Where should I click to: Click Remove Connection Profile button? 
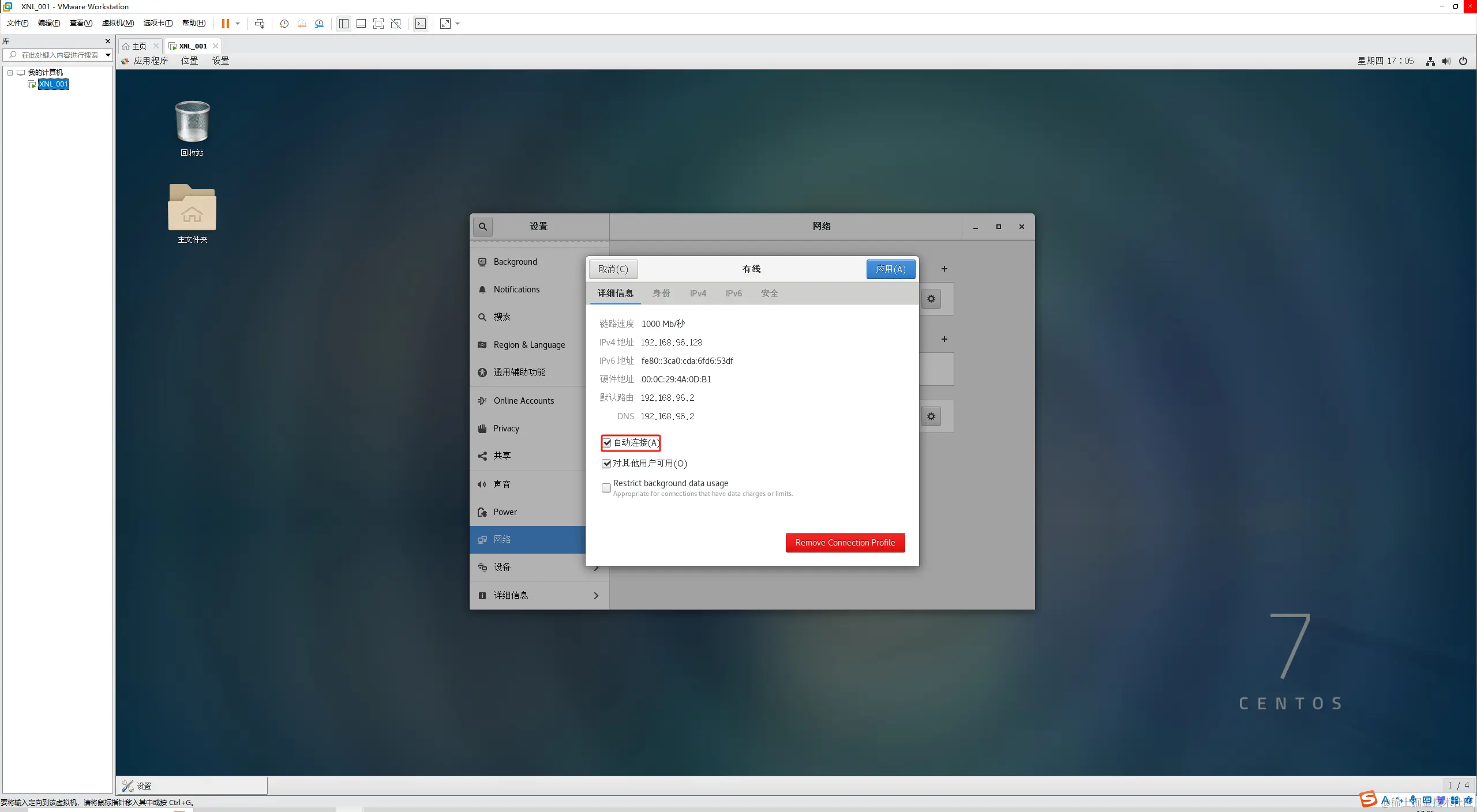click(845, 543)
